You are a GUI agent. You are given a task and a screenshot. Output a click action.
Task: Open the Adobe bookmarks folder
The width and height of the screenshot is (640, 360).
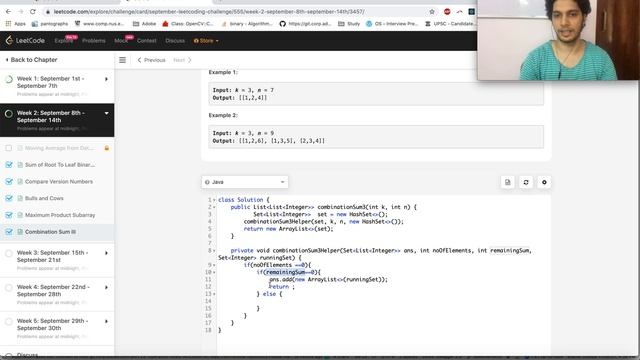coord(144,24)
